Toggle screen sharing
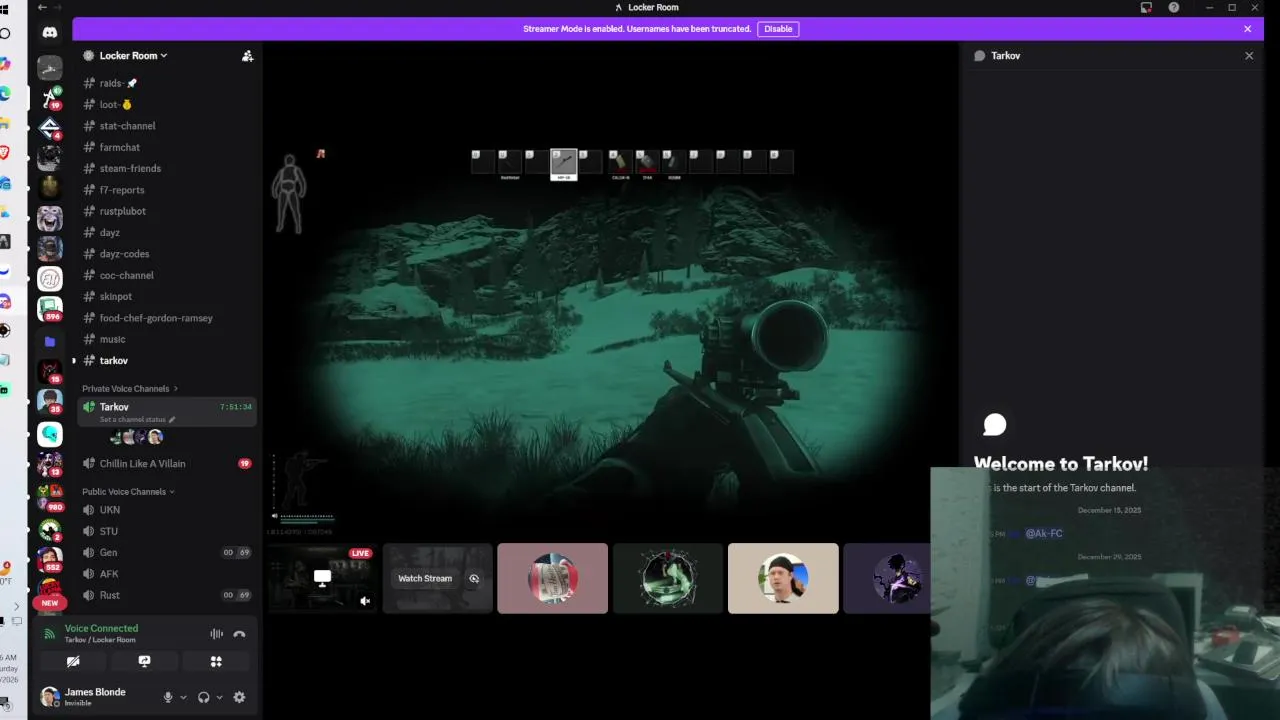This screenshot has height=720, width=1280. [145, 661]
